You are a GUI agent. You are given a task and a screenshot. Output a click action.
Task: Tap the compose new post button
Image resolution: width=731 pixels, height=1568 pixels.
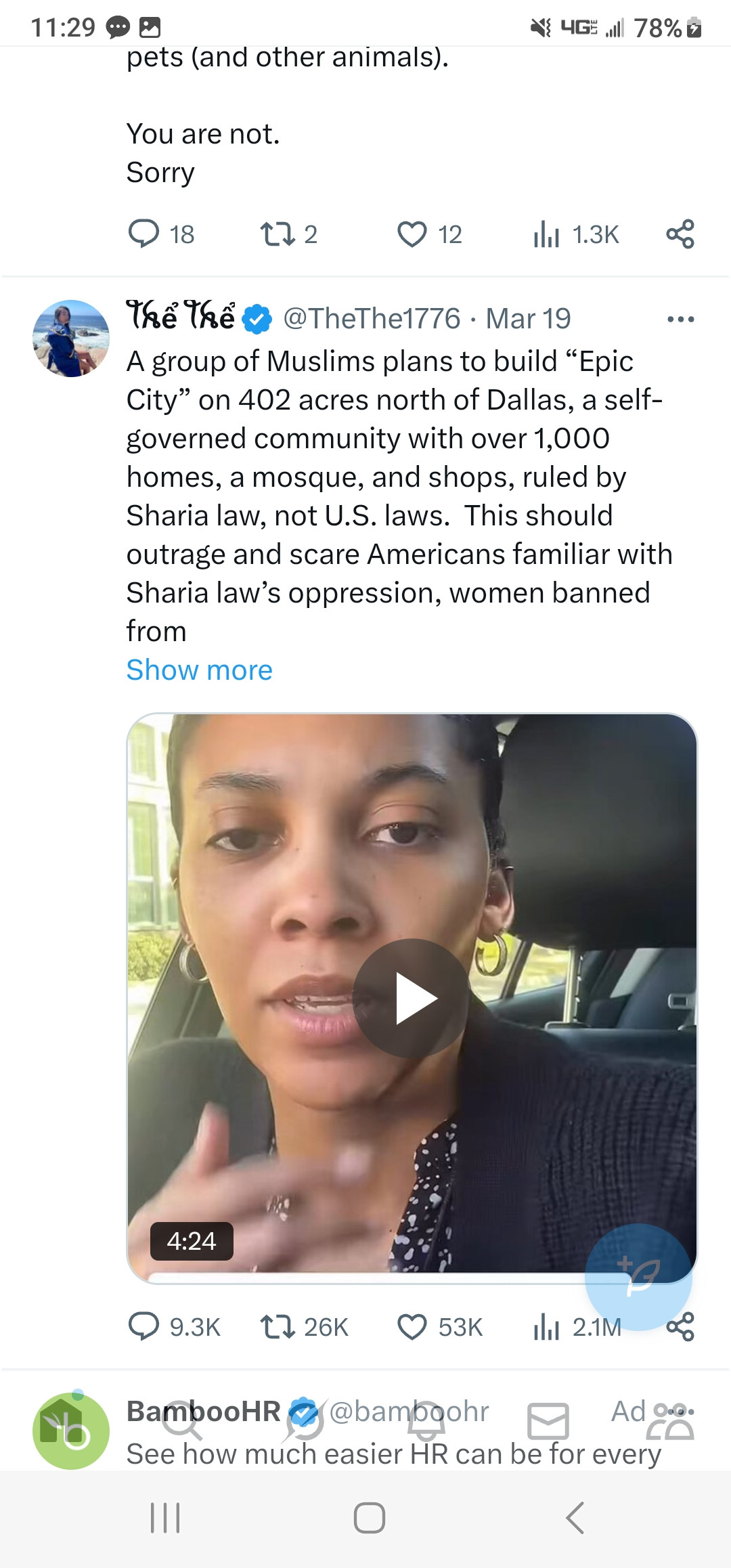pos(638,1277)
